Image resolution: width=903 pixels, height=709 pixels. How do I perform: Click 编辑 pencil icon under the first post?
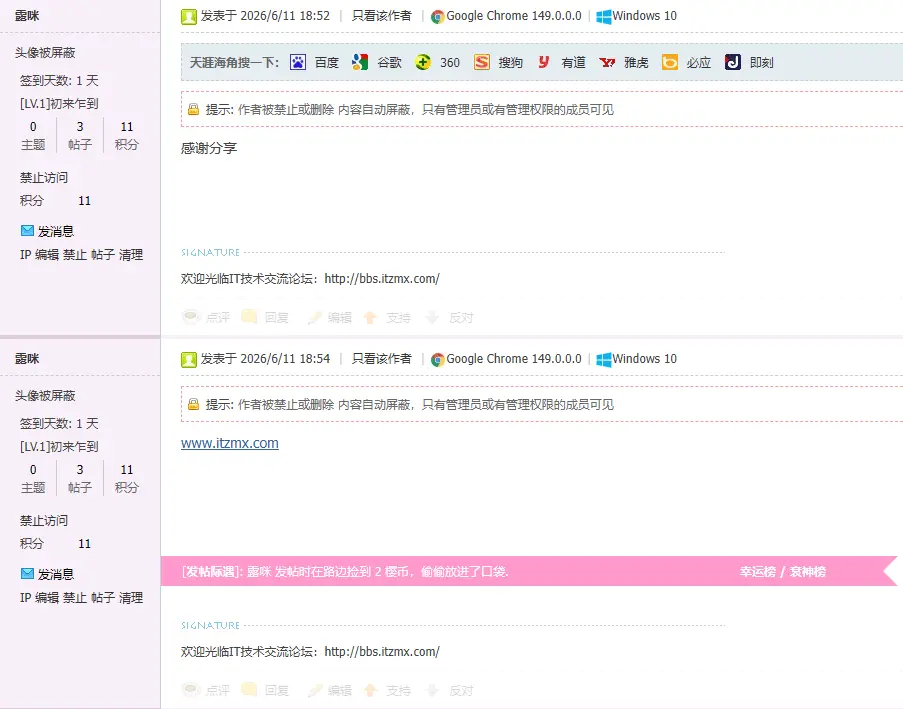pos(314,317)
